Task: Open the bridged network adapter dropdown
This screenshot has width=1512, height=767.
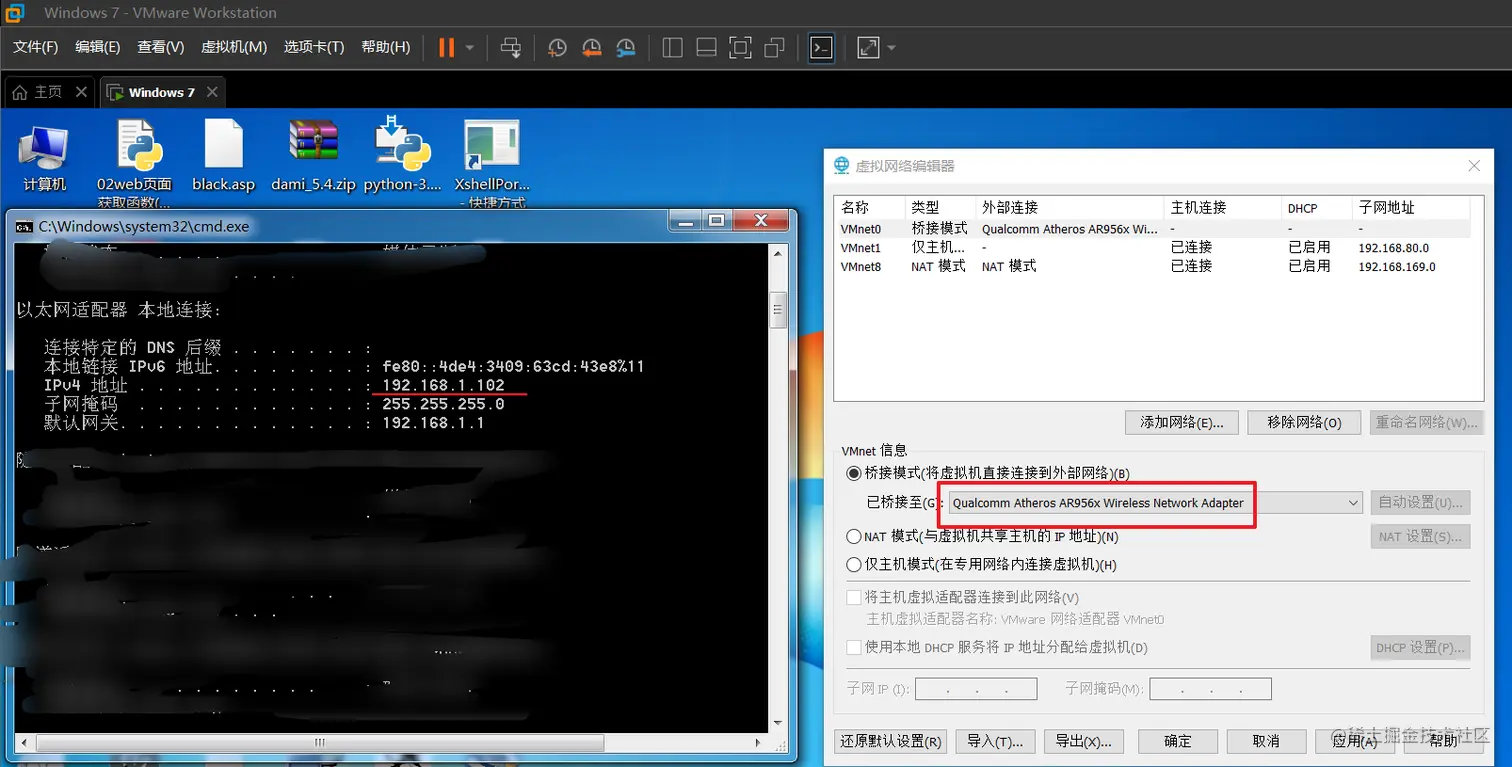Action: (x=1353, y=502)
